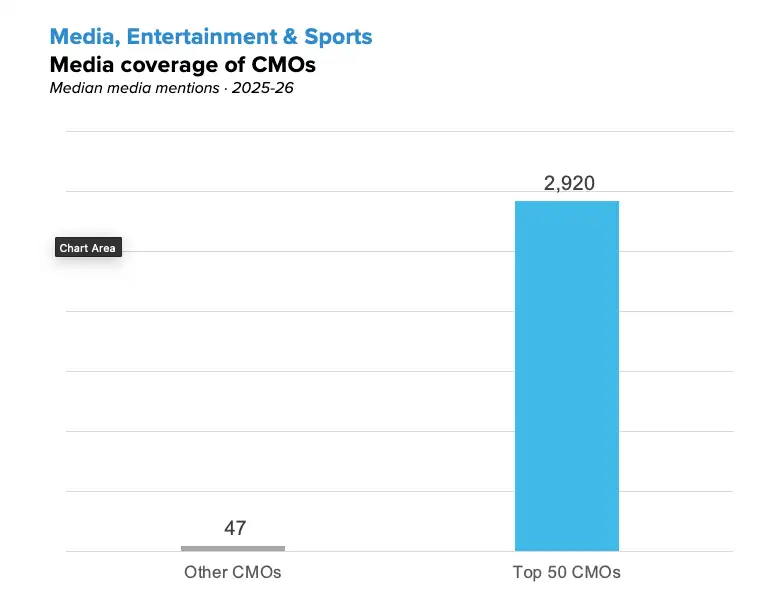This screenshot has height=606, width=783.
Task: Click the word CMOs in bold title
Action: coord(283,64)
